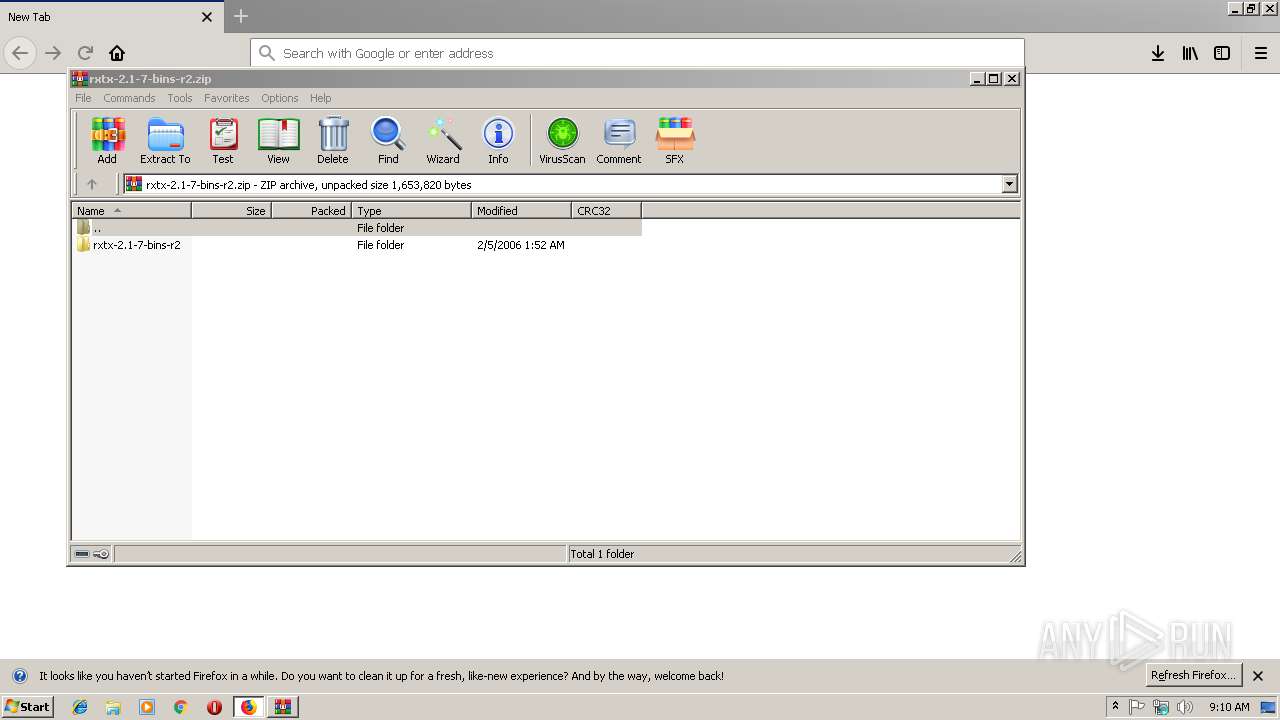Screen dimensions: 1280x720
Task: Launch the Wizard wand tool
Action: pos(443,140)
